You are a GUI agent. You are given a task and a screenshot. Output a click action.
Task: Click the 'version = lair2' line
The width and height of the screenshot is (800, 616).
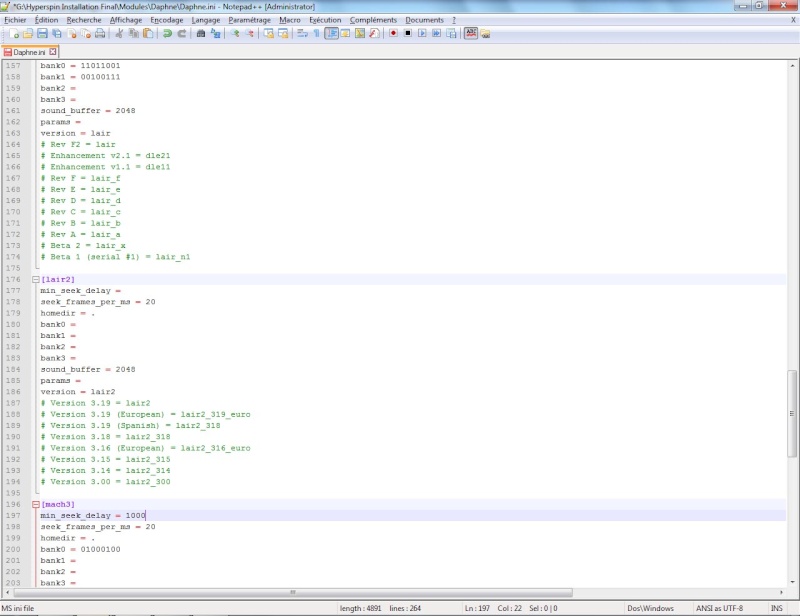click(78, 392)
